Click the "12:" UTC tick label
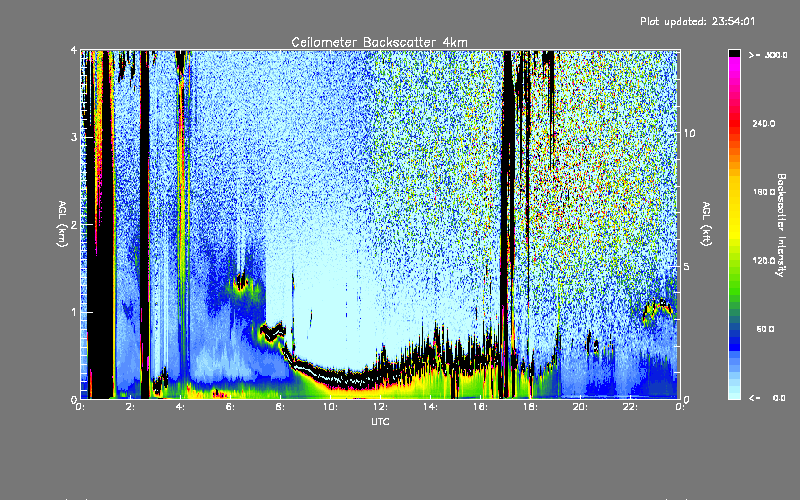Screen dimensions: 800x500 (380, 407)
